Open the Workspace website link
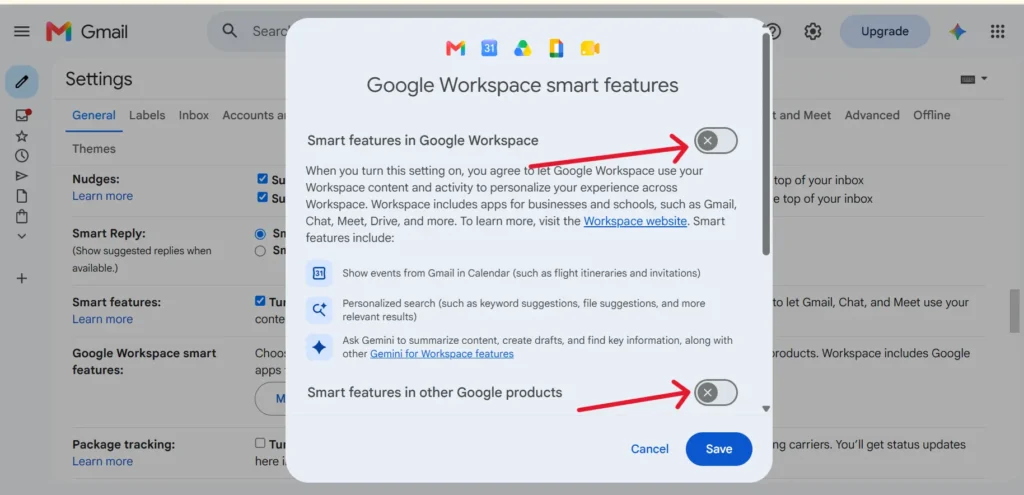The width and height of the screenshot is (1024, 495). (635, 221)
